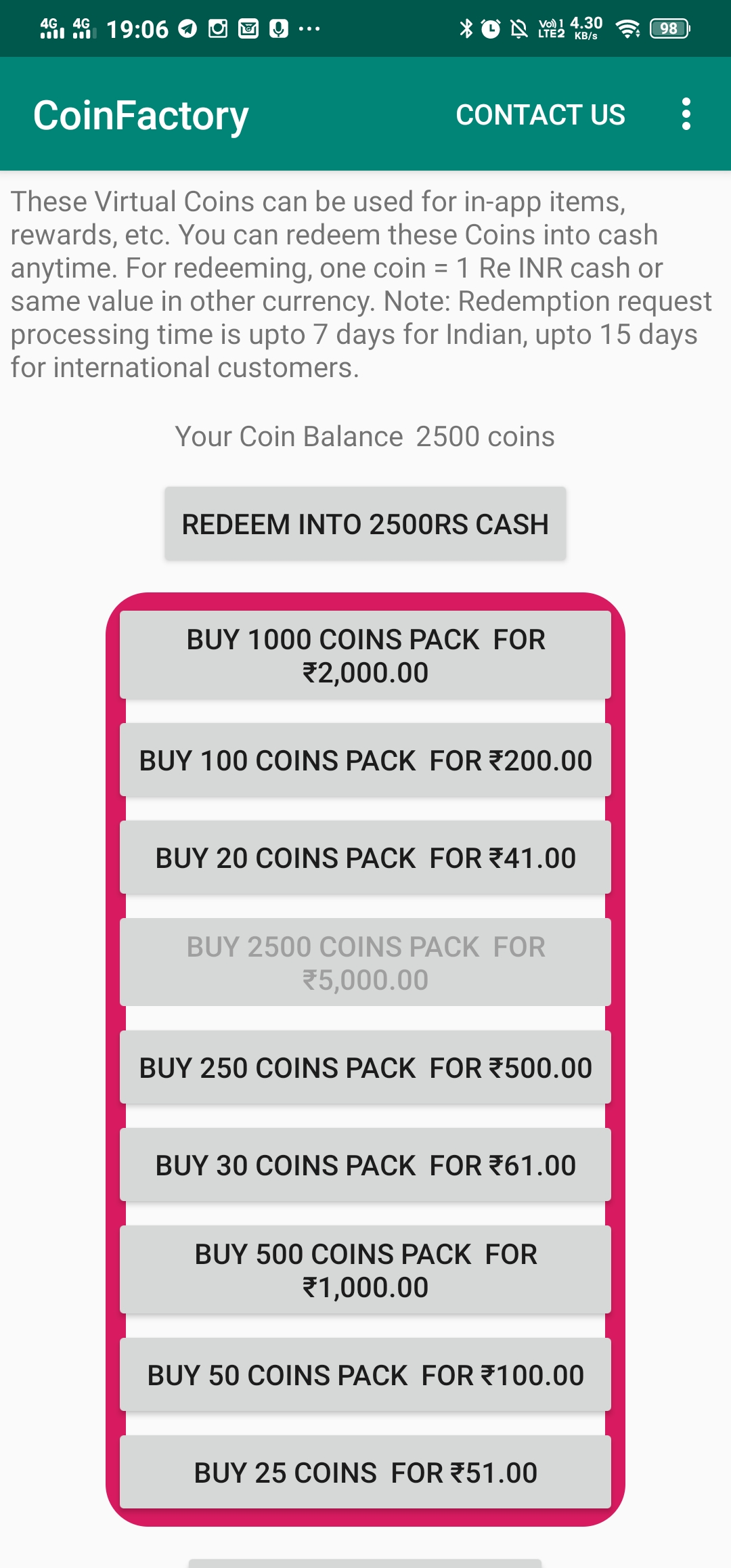Screen dimensions: 731x1568
Task: Tap the CoinFactory app title
Action: pos(141,116)
